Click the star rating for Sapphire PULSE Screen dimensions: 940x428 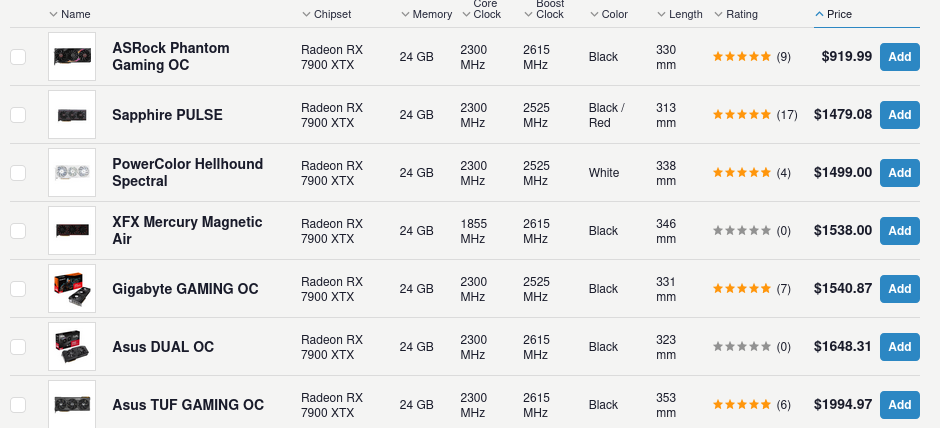[742, 114]
